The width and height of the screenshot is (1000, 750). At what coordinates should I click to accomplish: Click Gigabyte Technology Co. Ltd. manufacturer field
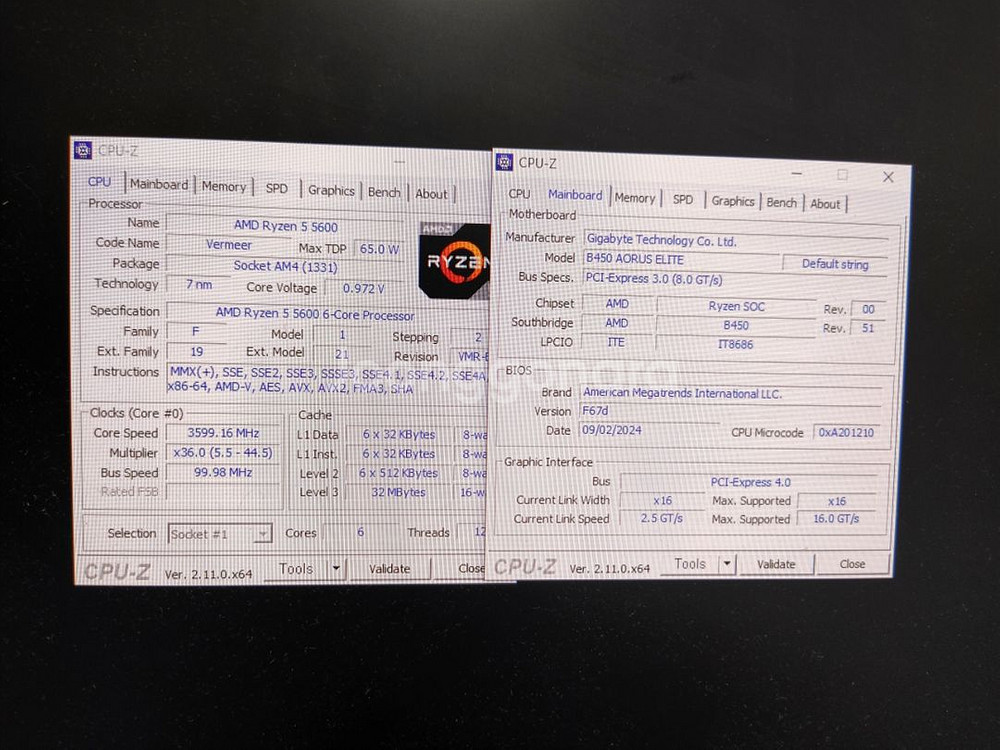pos(735,241)
